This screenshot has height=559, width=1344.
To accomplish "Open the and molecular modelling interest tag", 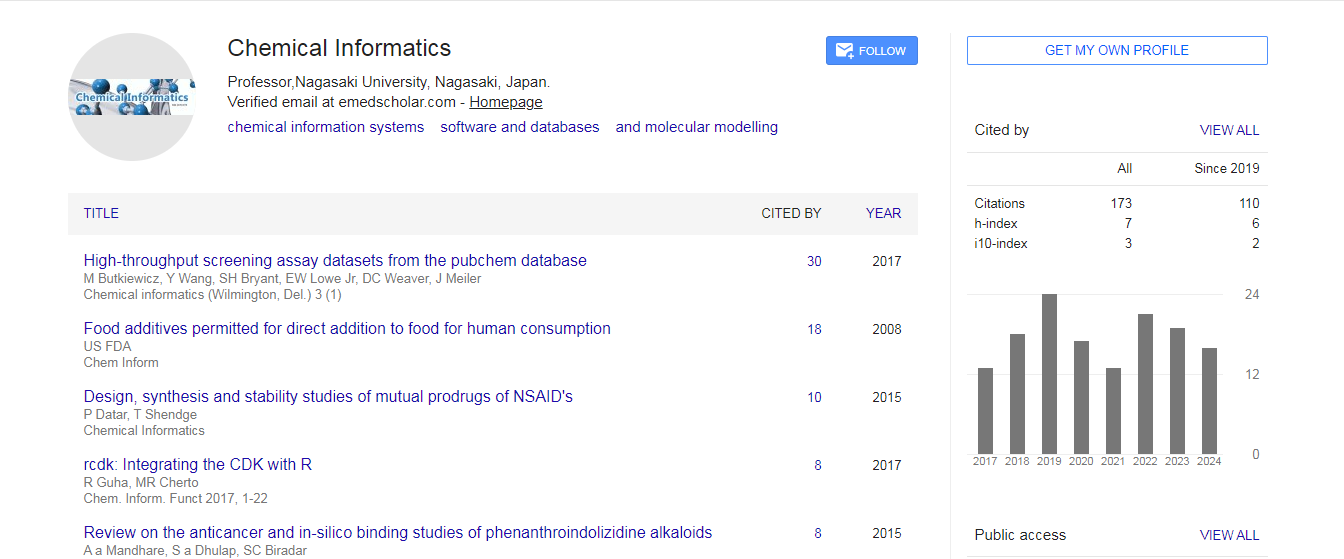I will [x=696, y=127].
